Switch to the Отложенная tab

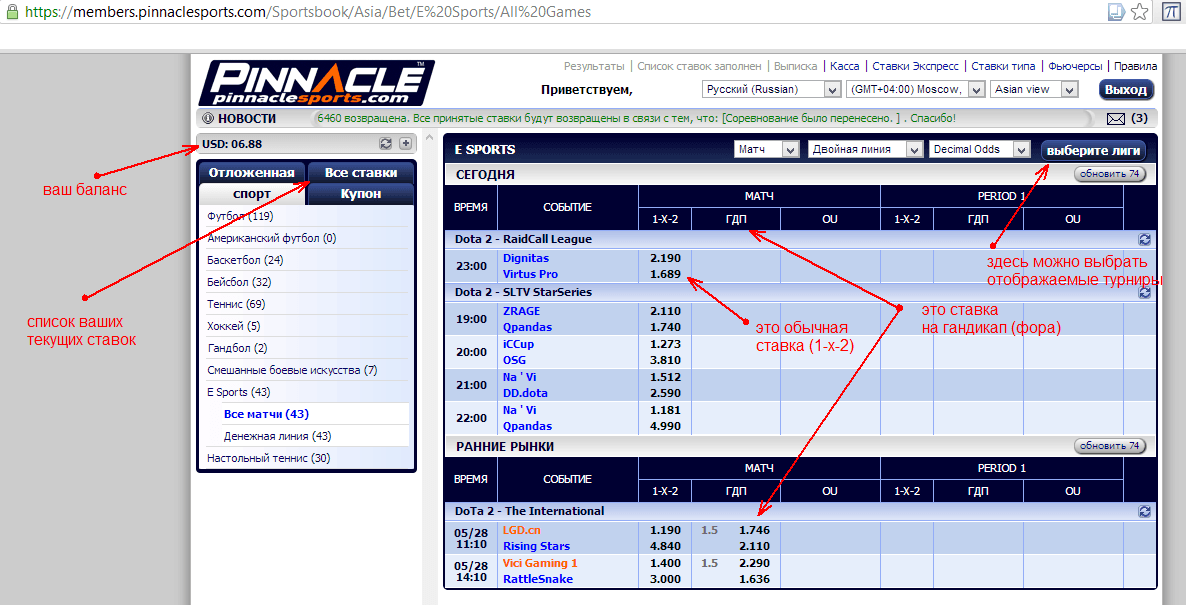click(251, 172)
